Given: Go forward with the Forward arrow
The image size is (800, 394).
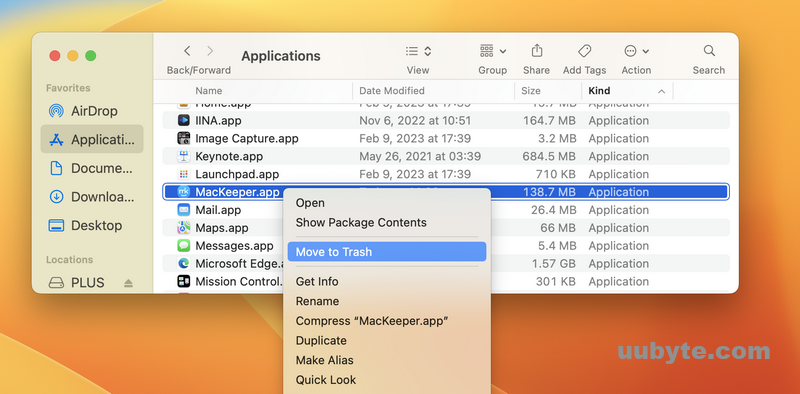Looking at the screenshot, I should 210,51.
